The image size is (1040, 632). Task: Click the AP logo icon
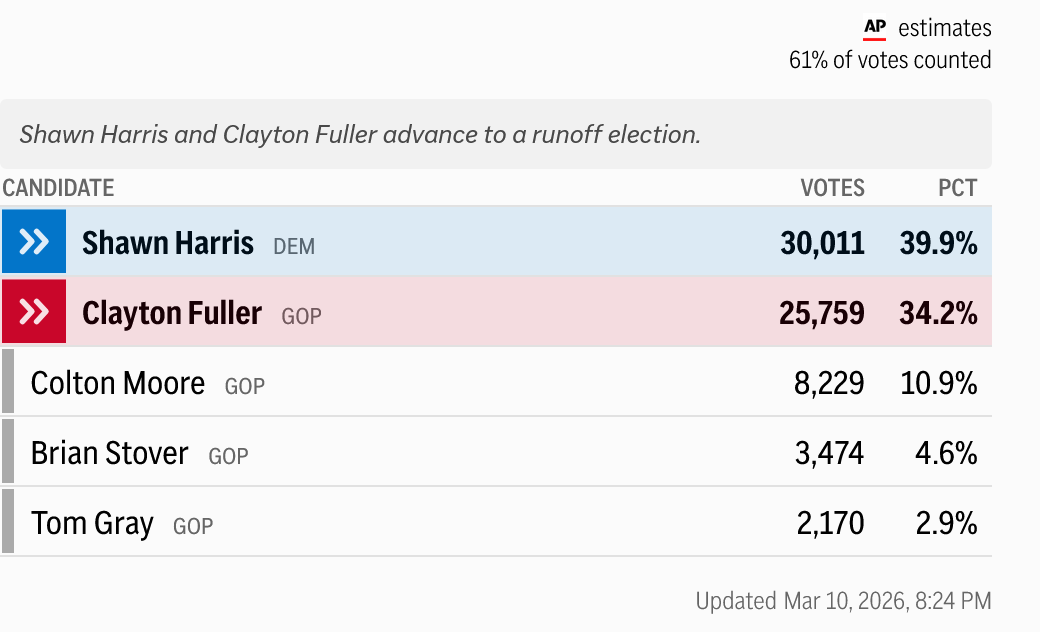(x=875, y=28)
